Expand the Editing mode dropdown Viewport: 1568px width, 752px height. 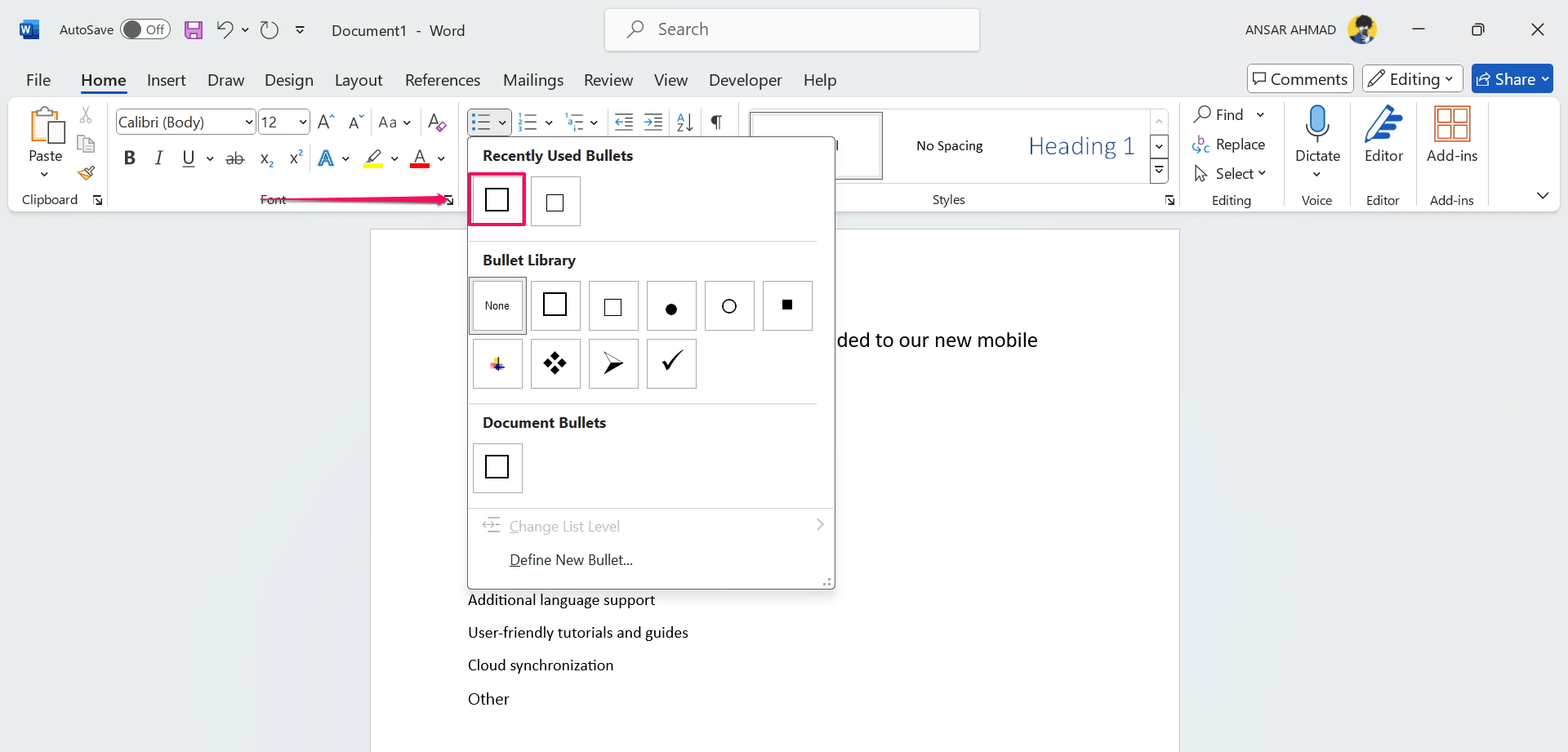(1413, 79)
